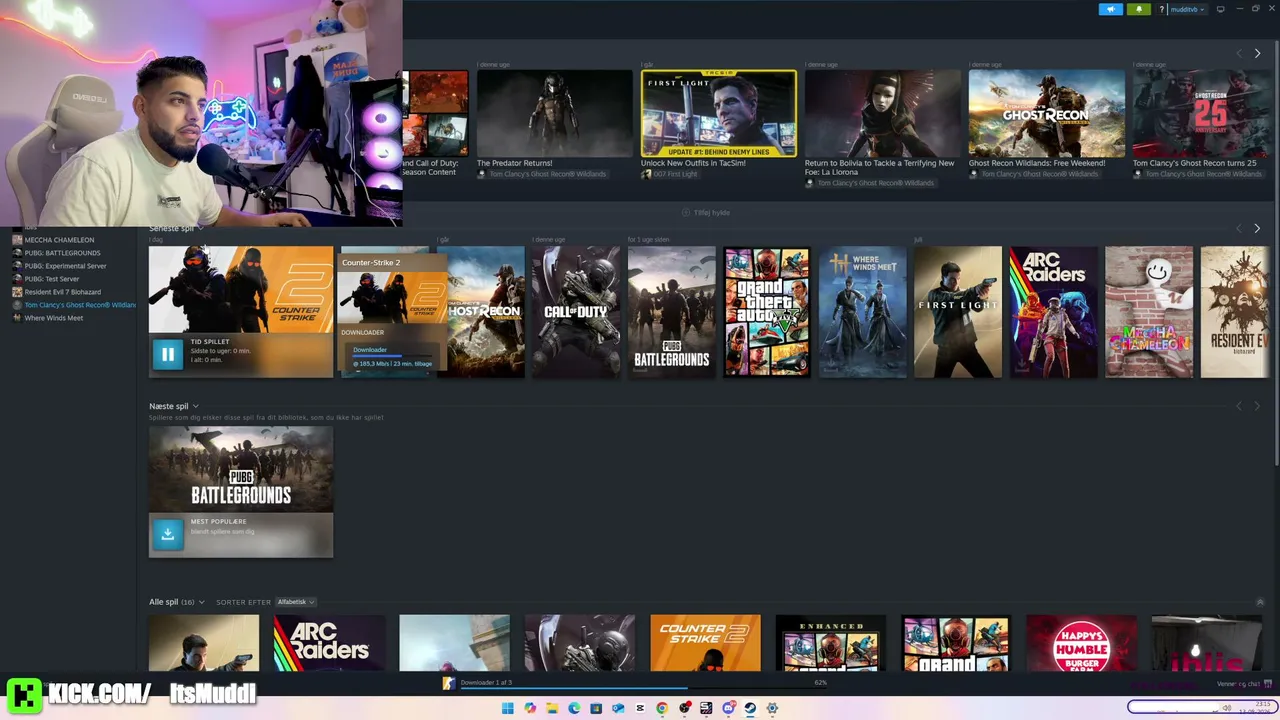Open File Explorer from the taskbar
This screenshot has height=720, width=1280.
tap(552, 708)
